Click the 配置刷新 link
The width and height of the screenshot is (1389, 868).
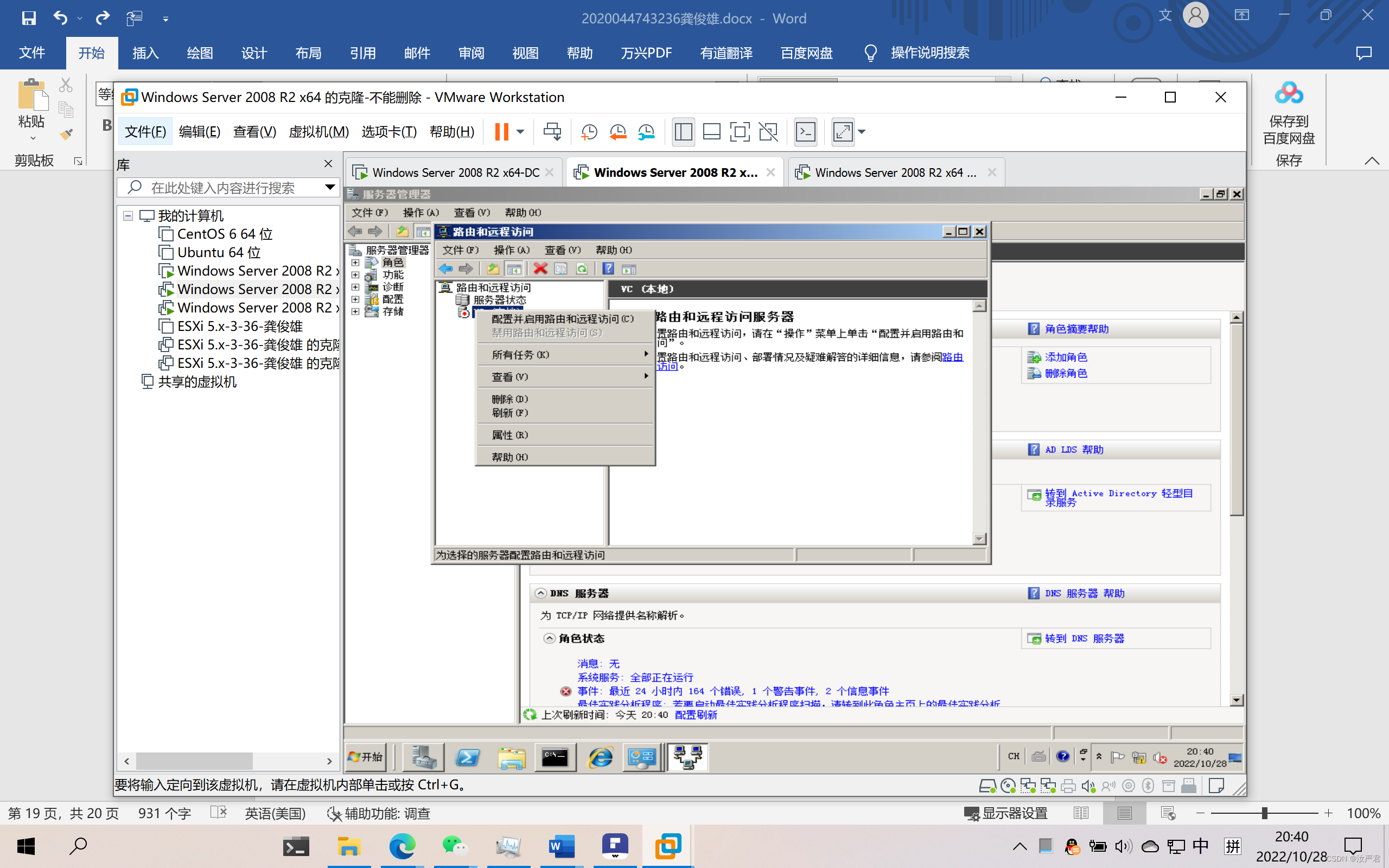coord(696,714)
